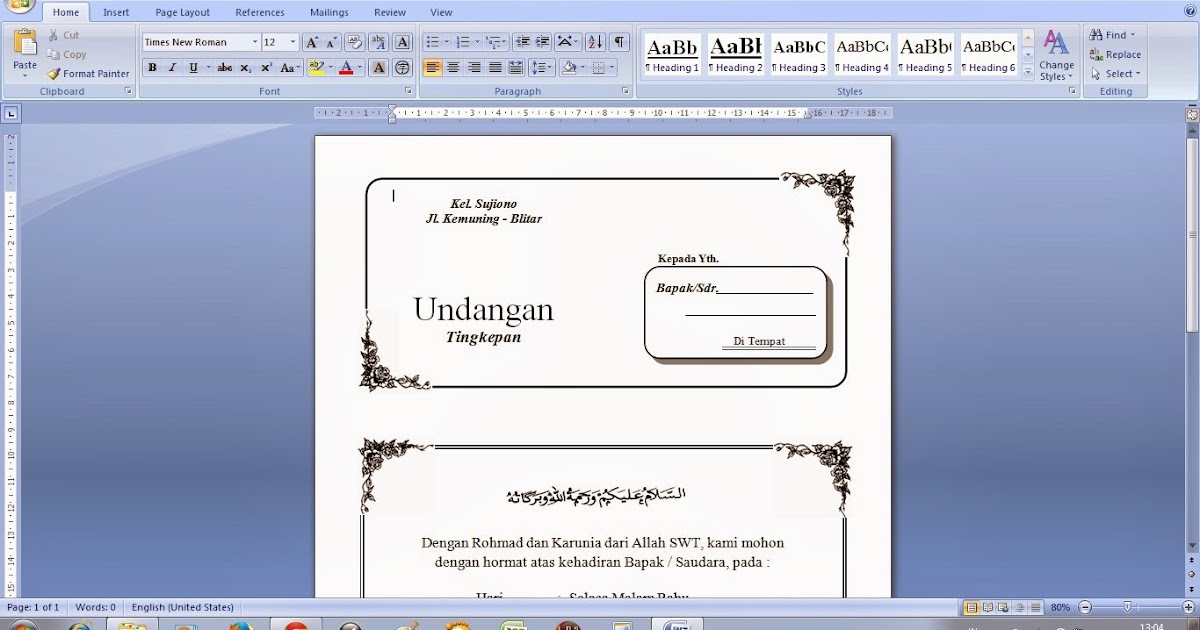Switch to Draft view
The image size is (1200, 630).
1036,607
